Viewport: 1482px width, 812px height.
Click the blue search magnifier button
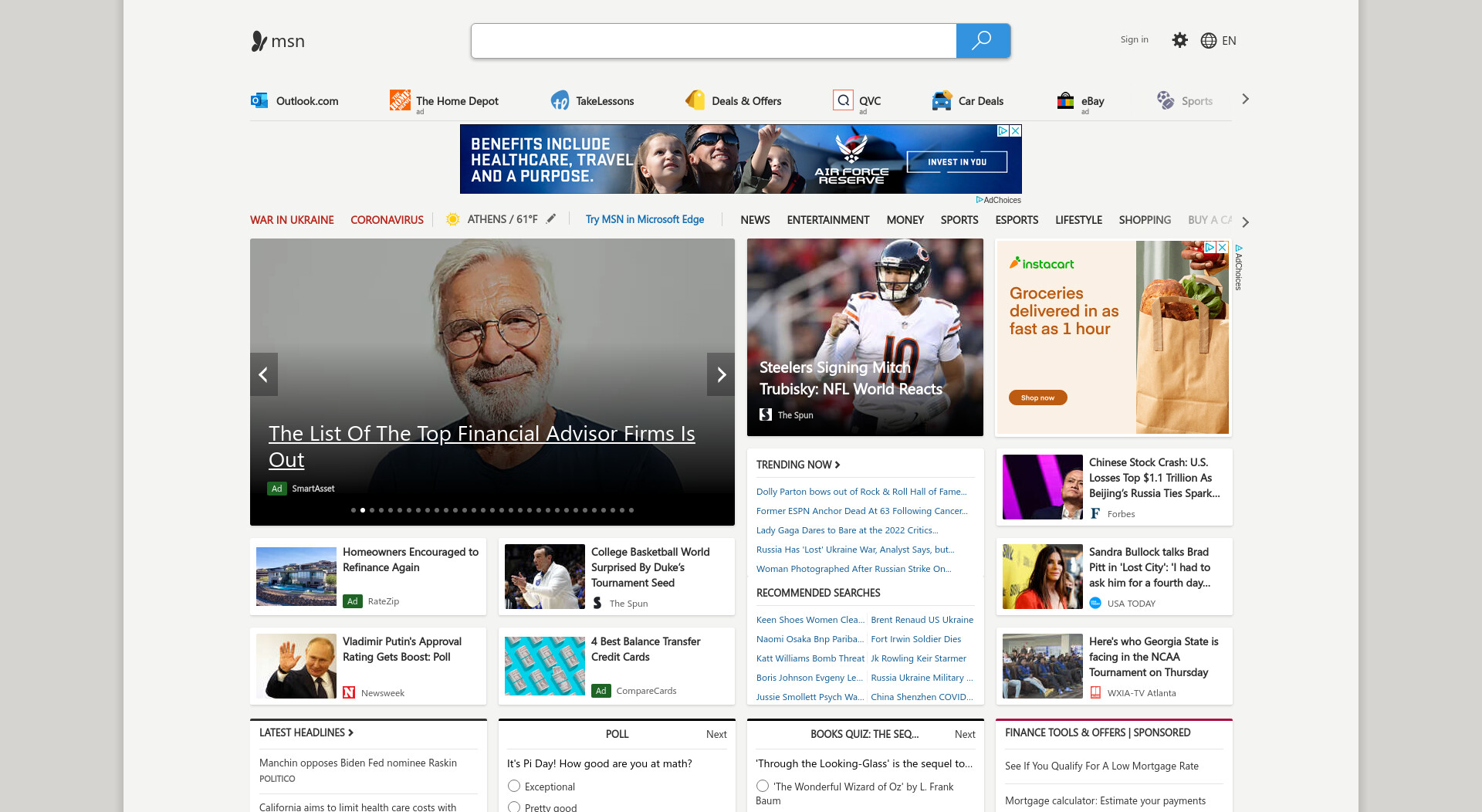tap(983, 41)
